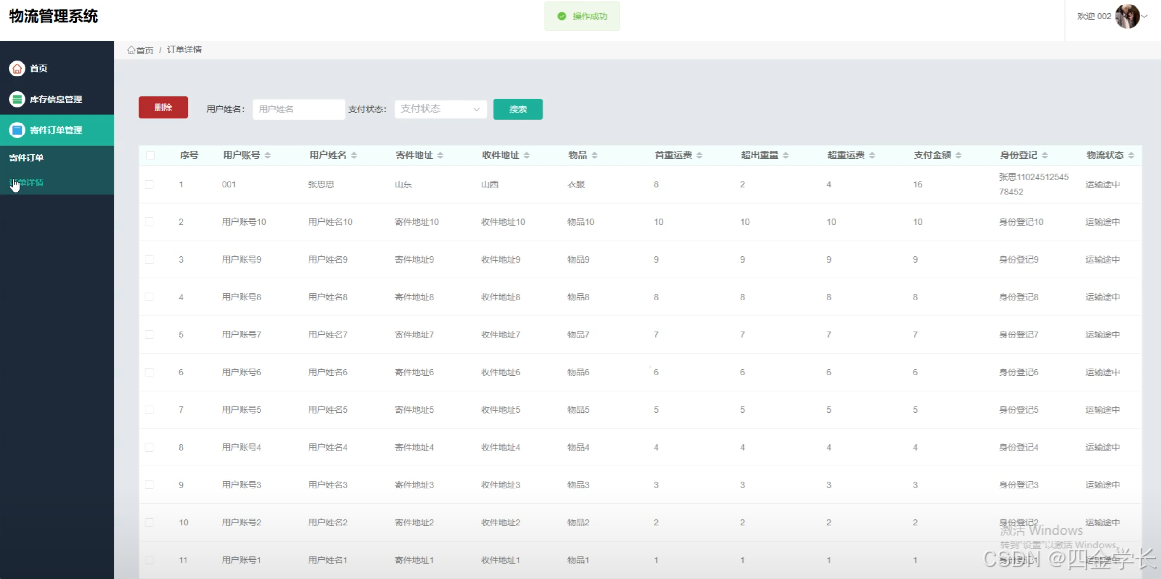Sort table by 物流状态 column arrows
Image resolution: width=1161 pixels, height=579 pixels.
(1131, 155)
